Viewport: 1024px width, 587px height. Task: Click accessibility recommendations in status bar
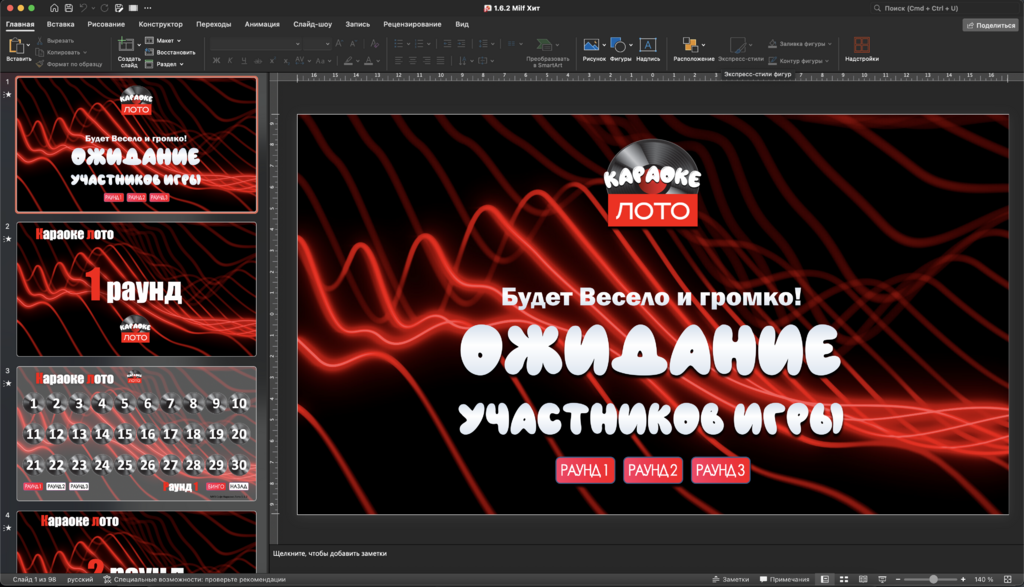[195, 579]
